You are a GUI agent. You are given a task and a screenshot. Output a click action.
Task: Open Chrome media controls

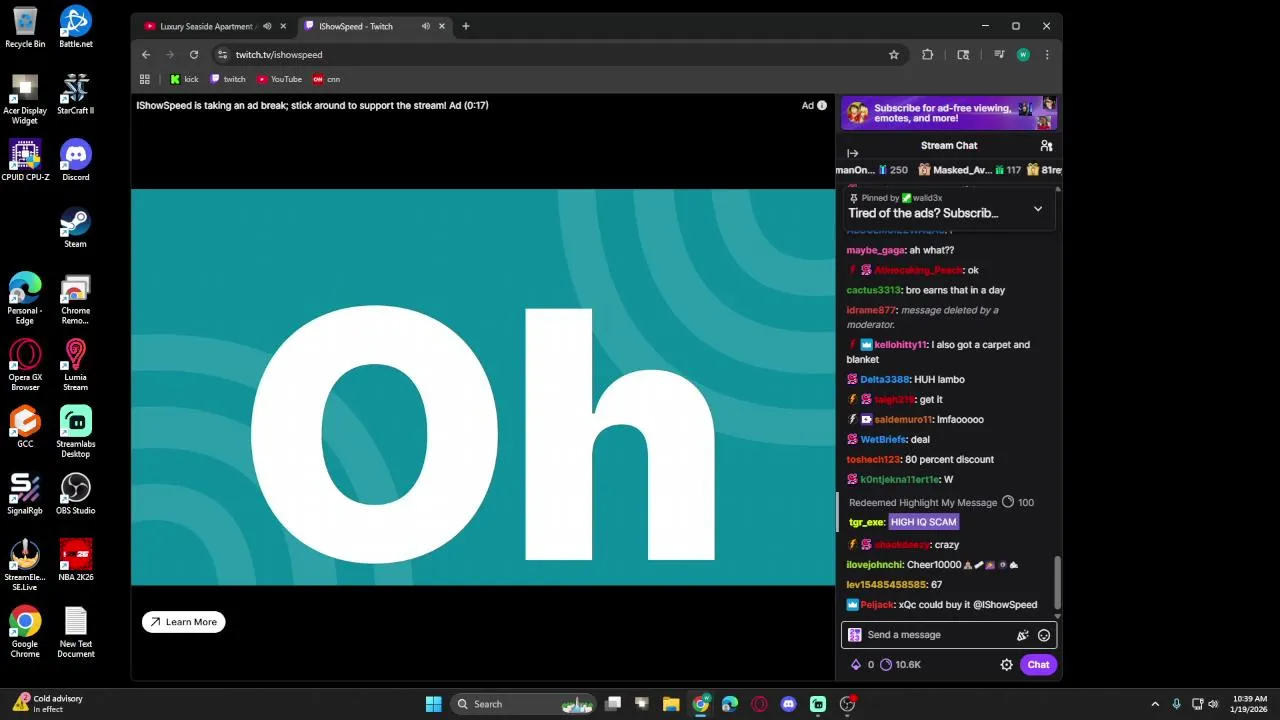pos(998,55)
